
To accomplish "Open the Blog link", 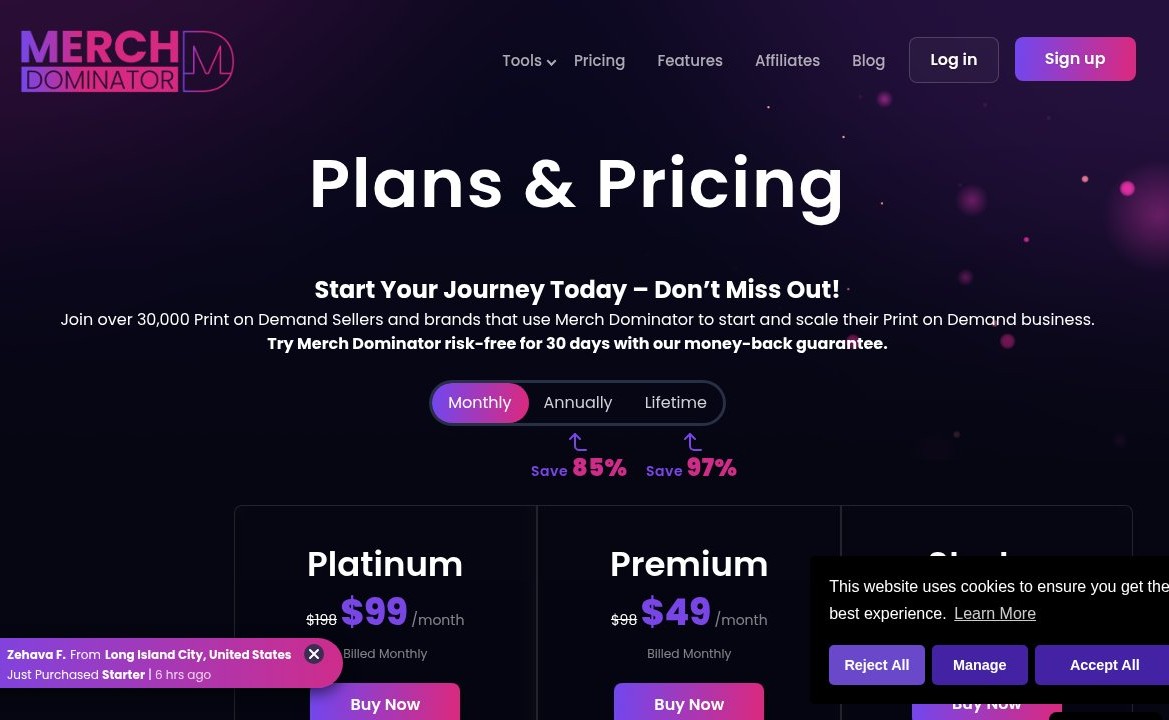I will coord(869,60).
